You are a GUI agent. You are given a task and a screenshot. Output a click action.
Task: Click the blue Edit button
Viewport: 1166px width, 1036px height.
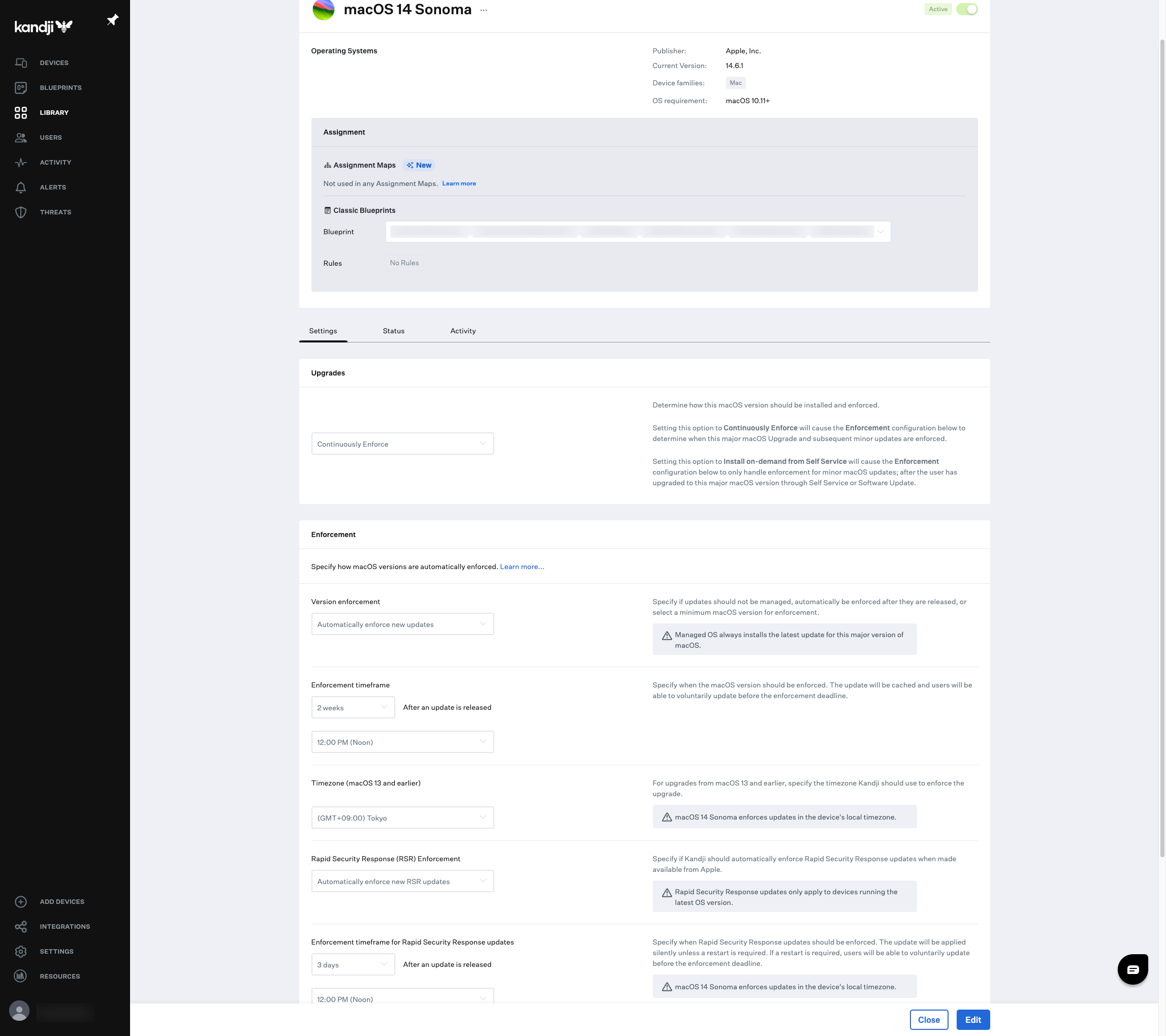pyautogui.click(x=972, y=1019)
